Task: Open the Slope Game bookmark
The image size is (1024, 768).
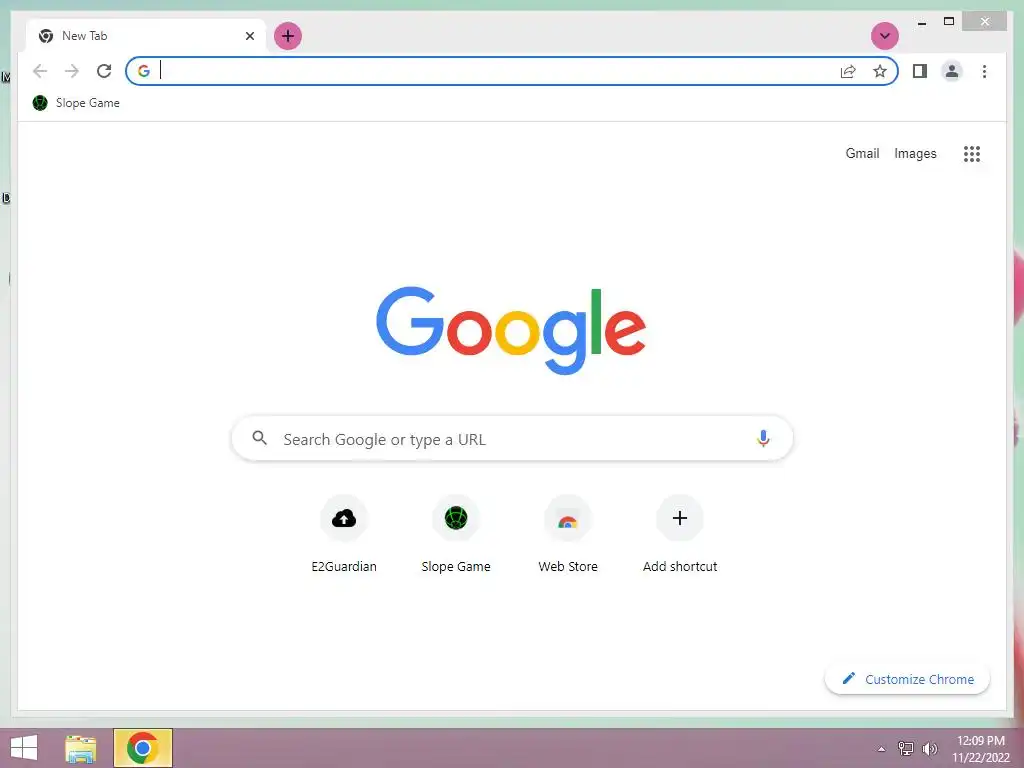Action: coord(76,103)
